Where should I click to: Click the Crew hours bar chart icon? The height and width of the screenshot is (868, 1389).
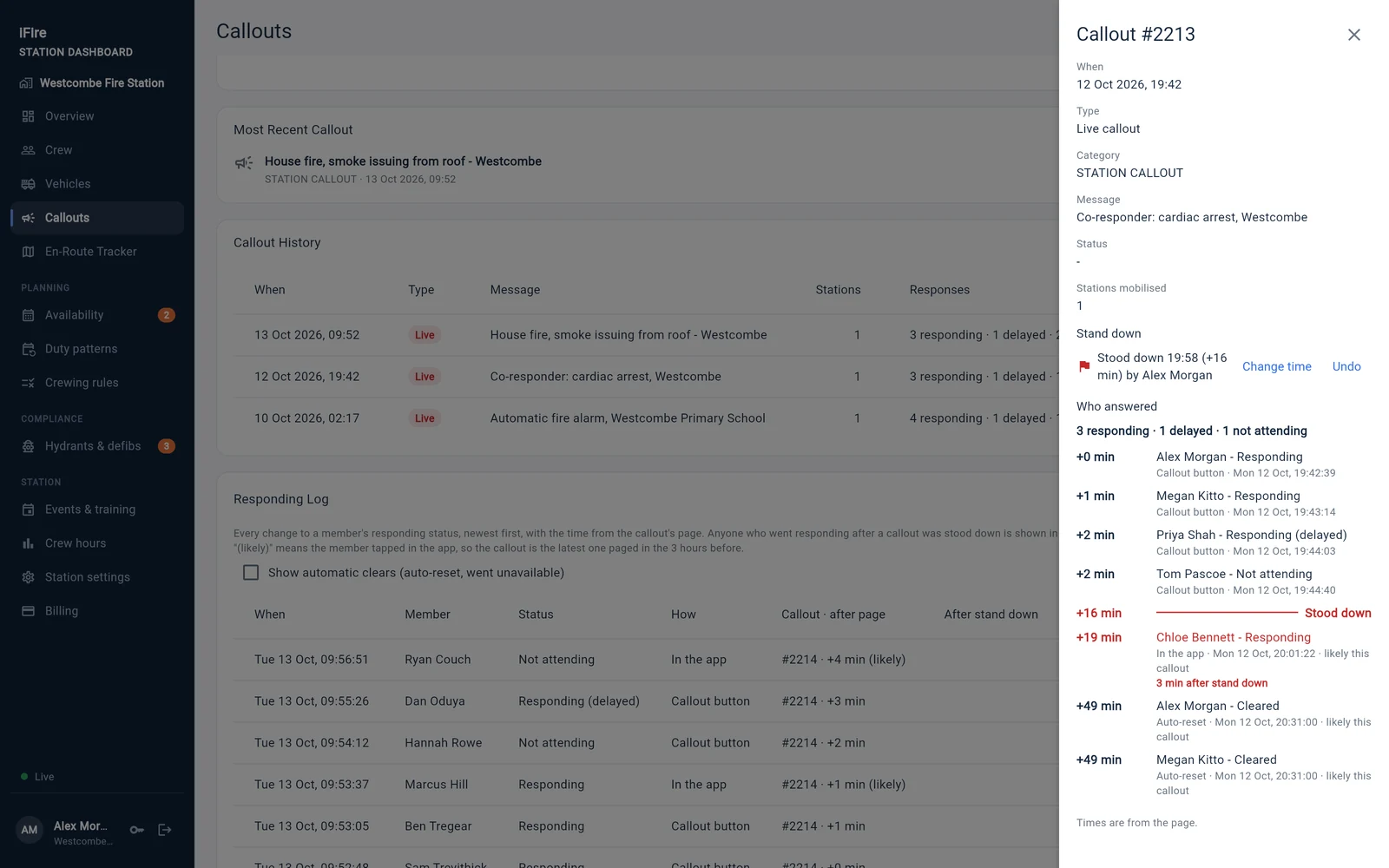pos(28,543)
